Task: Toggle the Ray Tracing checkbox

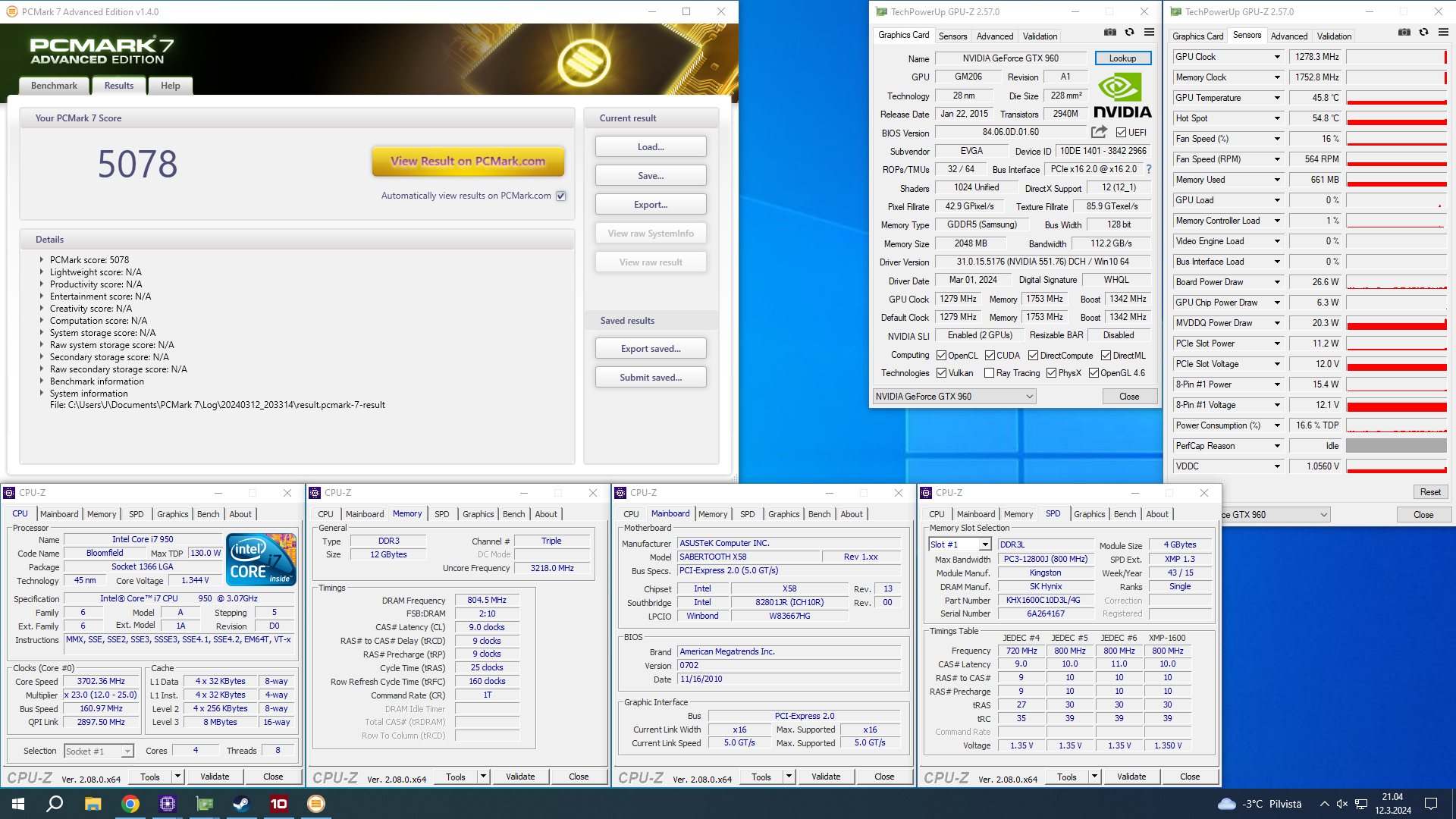Action: point(989,373)
